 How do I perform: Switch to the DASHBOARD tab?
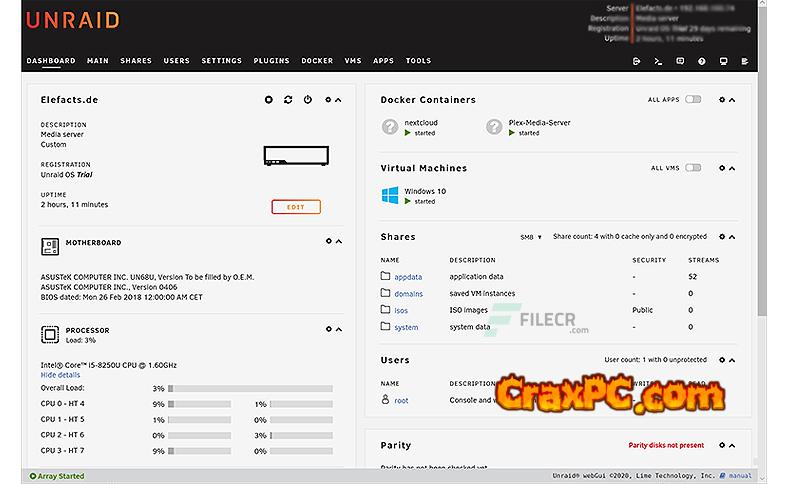(51, 61)
